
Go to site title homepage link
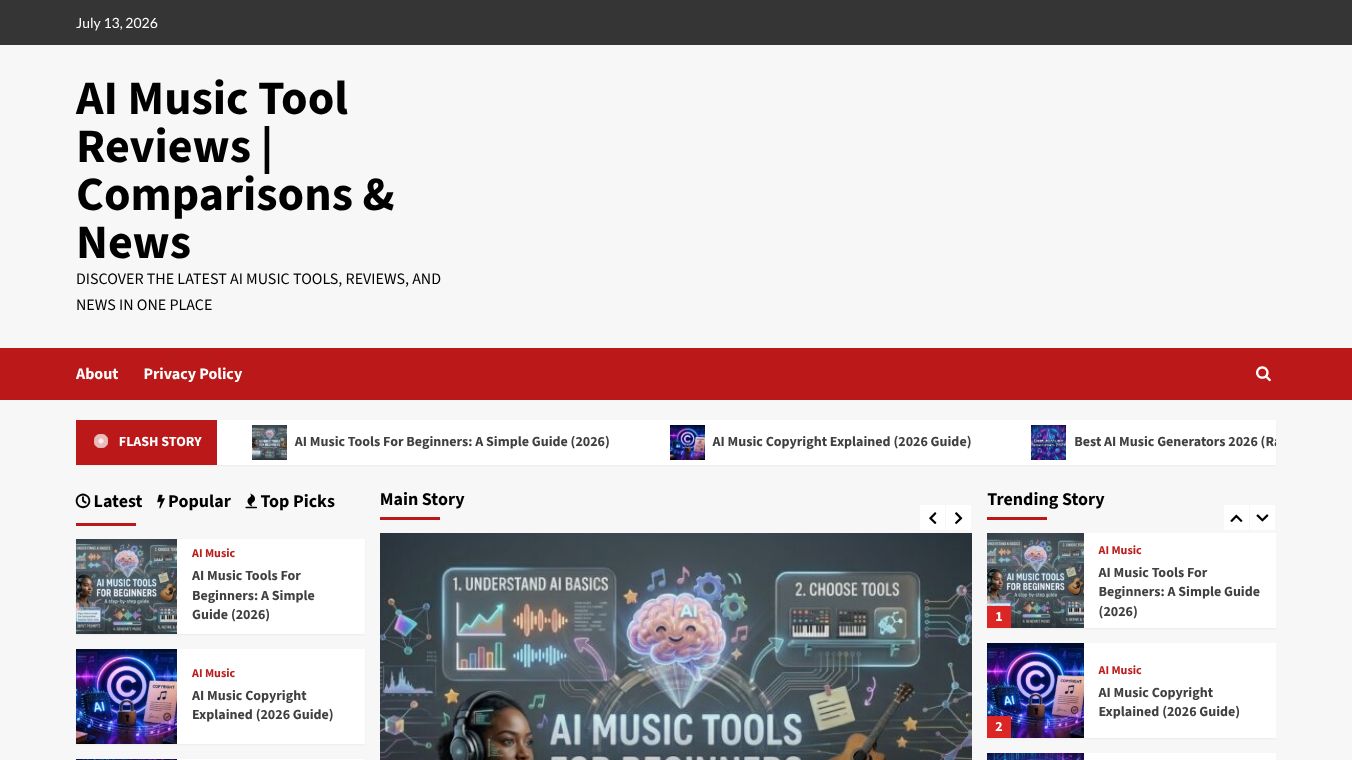coord(235,170)
